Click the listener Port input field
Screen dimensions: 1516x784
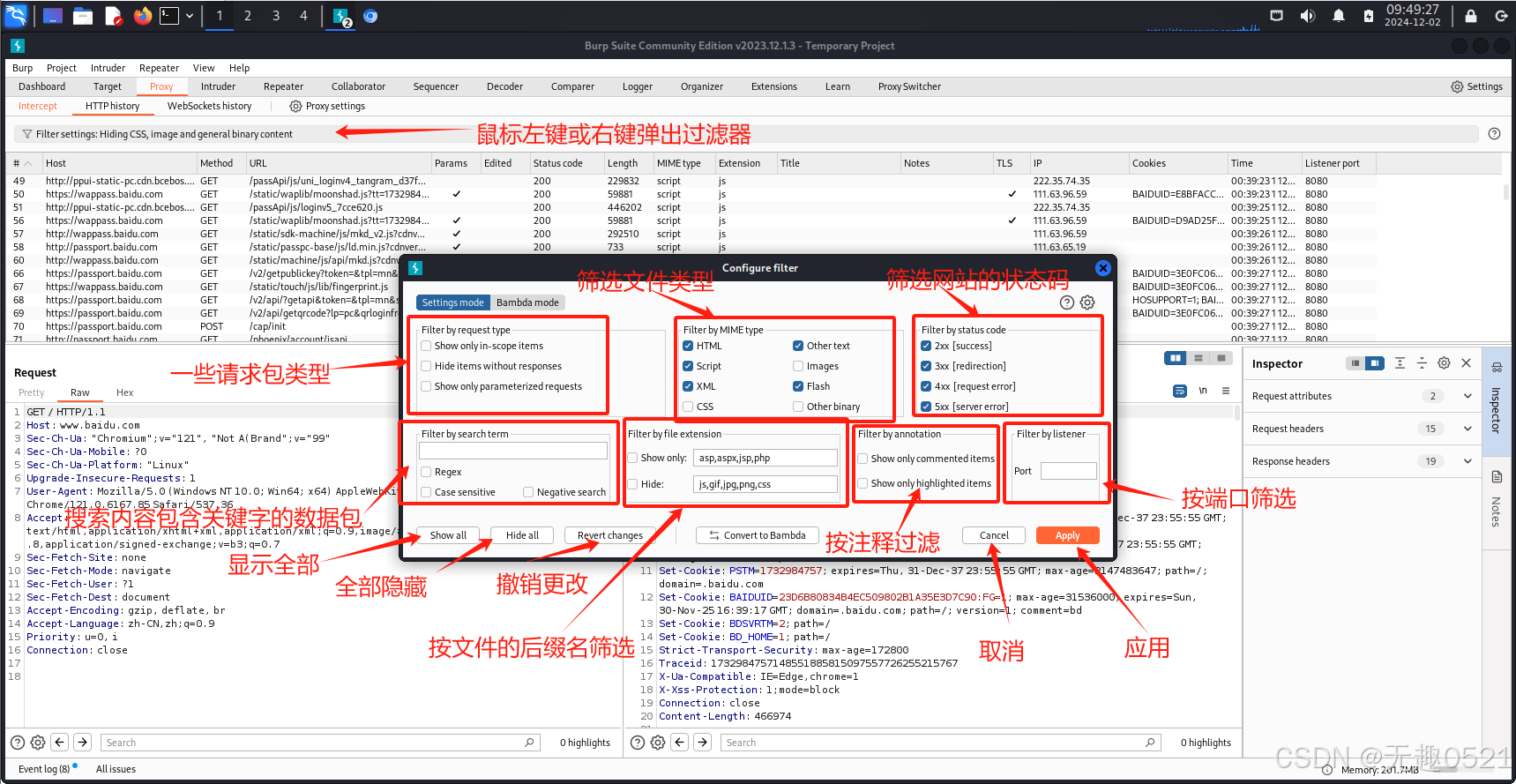(x=1068, y=471)
